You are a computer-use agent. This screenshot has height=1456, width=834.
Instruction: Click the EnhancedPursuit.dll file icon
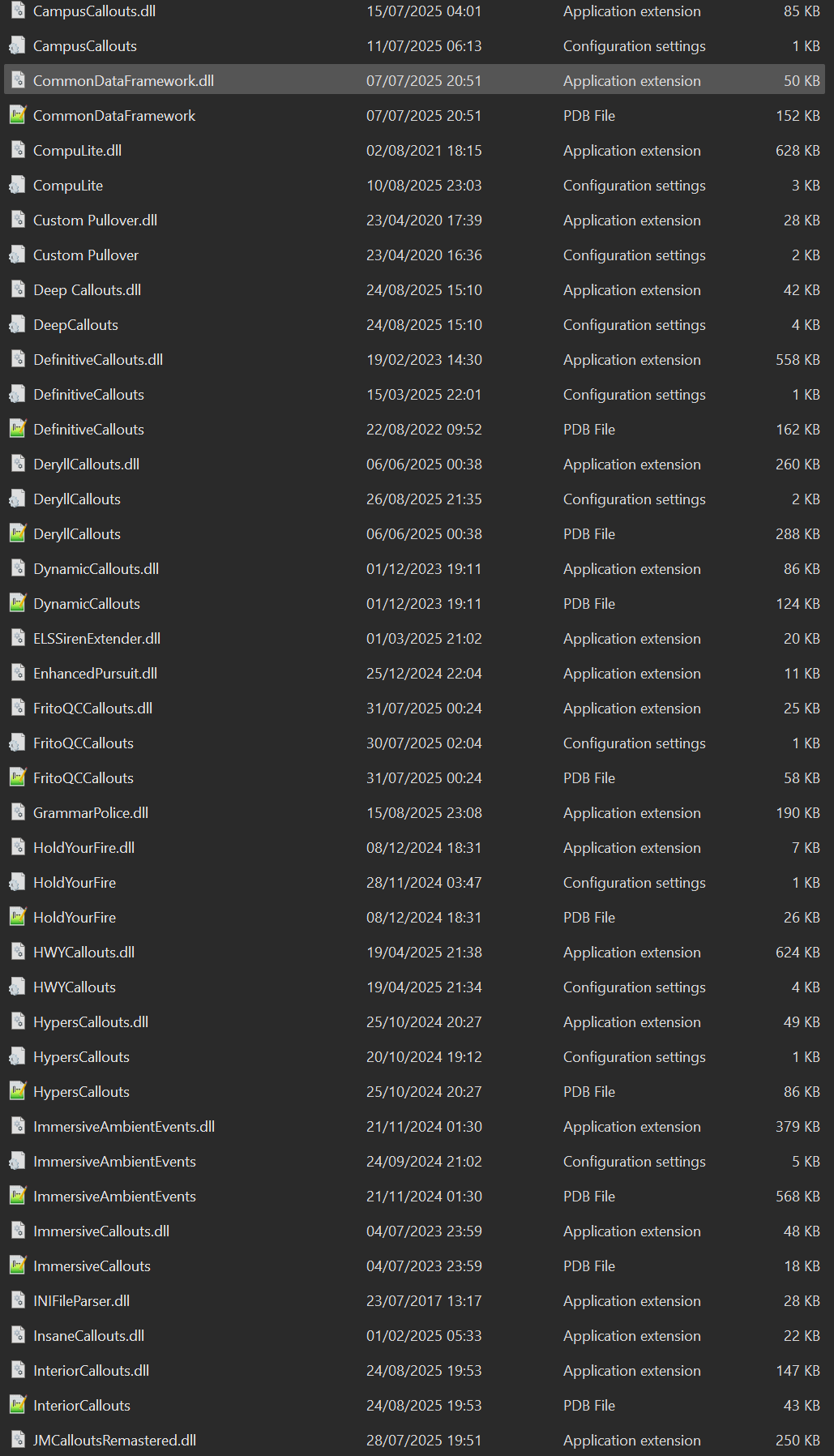click(x=17, y=674)
